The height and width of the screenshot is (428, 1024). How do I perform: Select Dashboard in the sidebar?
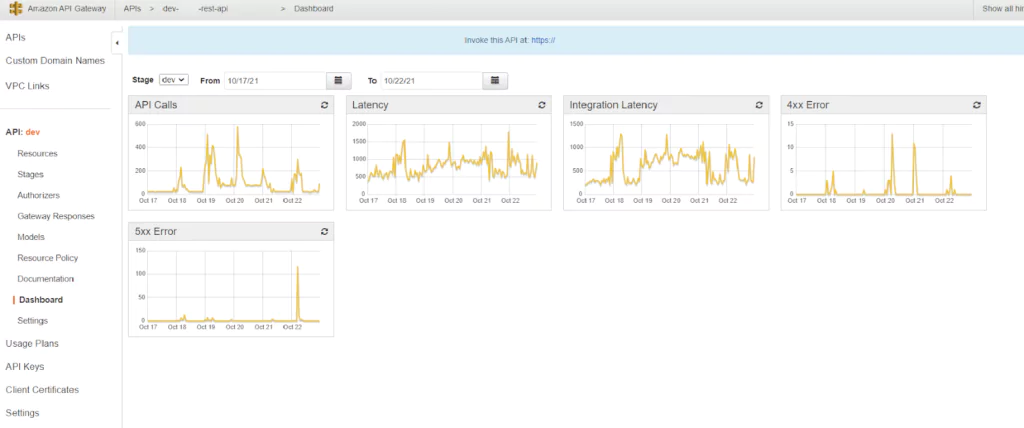[x=41, y=300]
